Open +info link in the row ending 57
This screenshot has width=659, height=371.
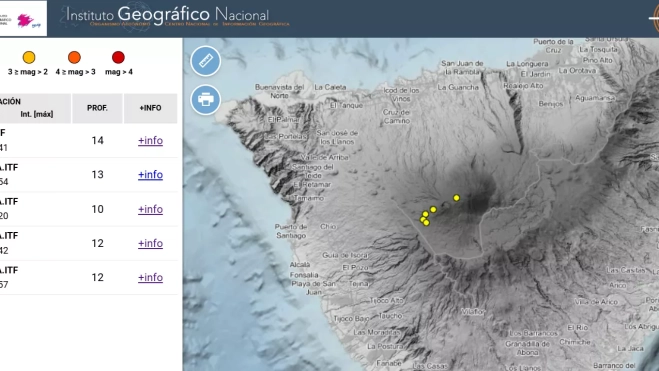pyautogui.click(x=150, y=277)
